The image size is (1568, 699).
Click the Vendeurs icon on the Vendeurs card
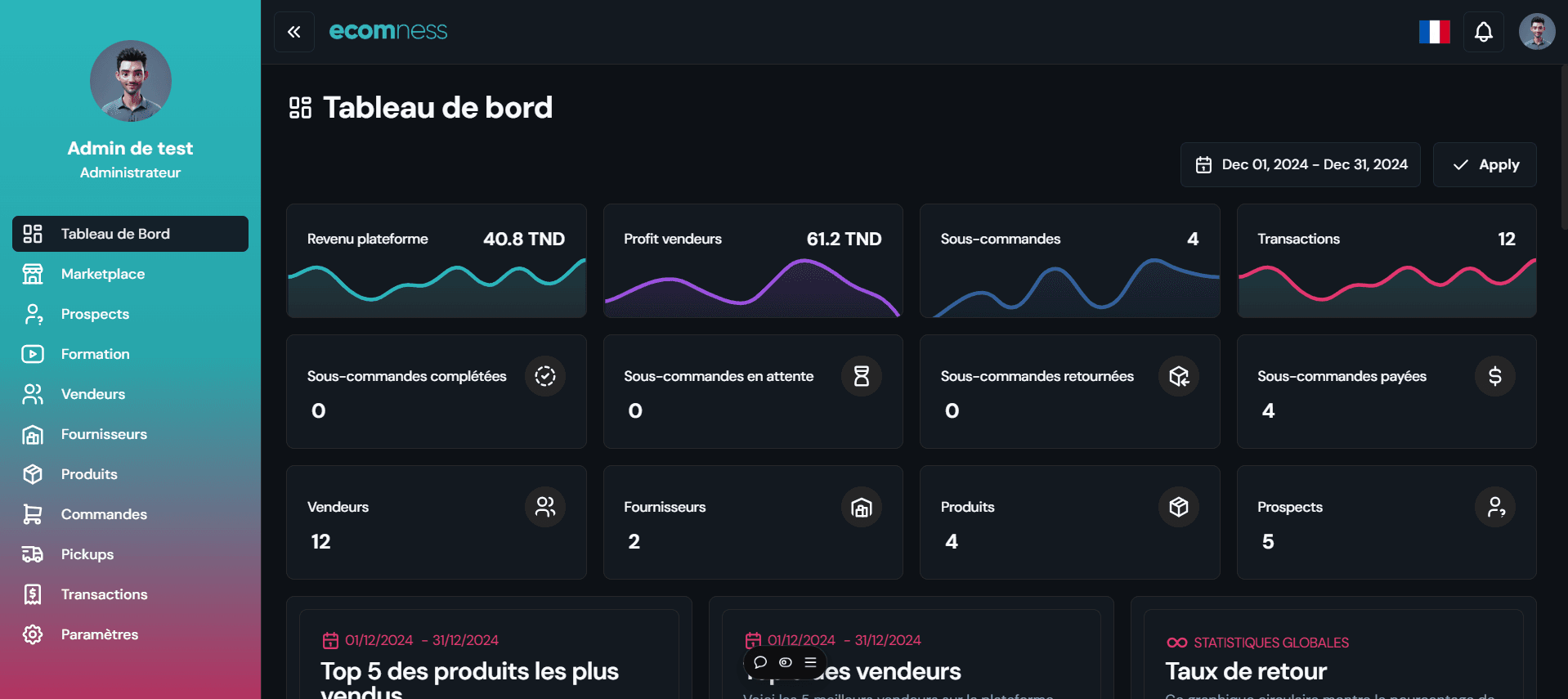click(x=544, y=507)
